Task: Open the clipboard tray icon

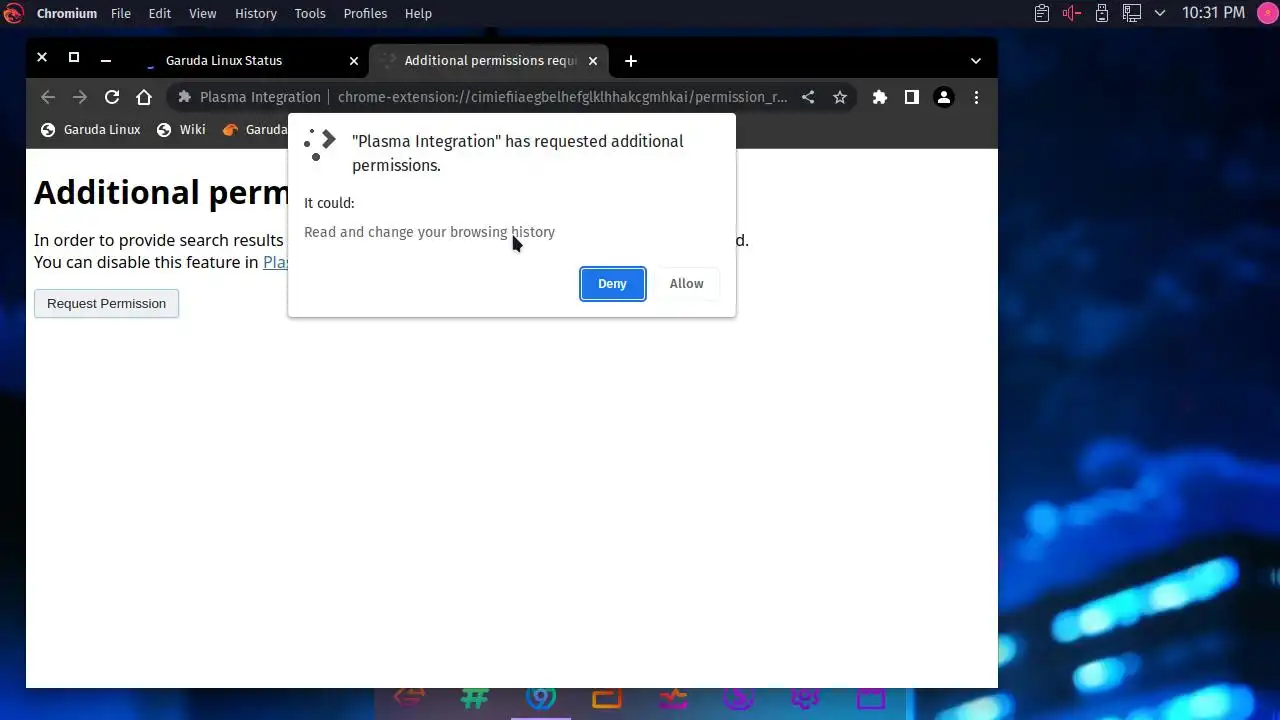Action: 1042,13
